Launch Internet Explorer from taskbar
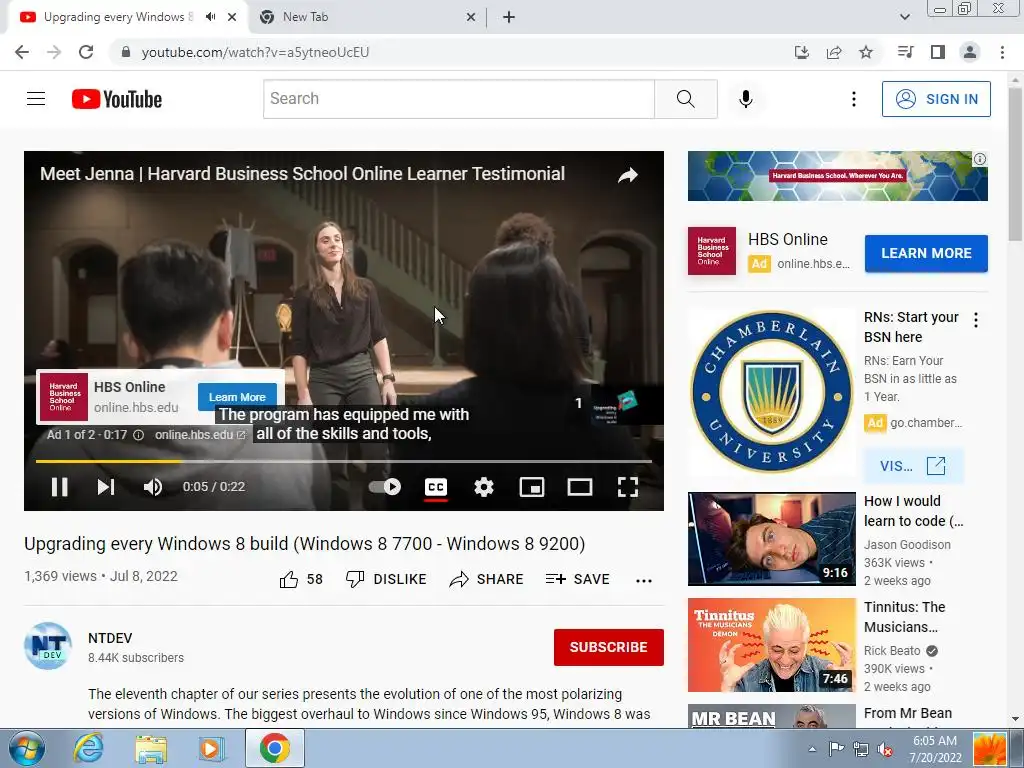 point(88,748)
